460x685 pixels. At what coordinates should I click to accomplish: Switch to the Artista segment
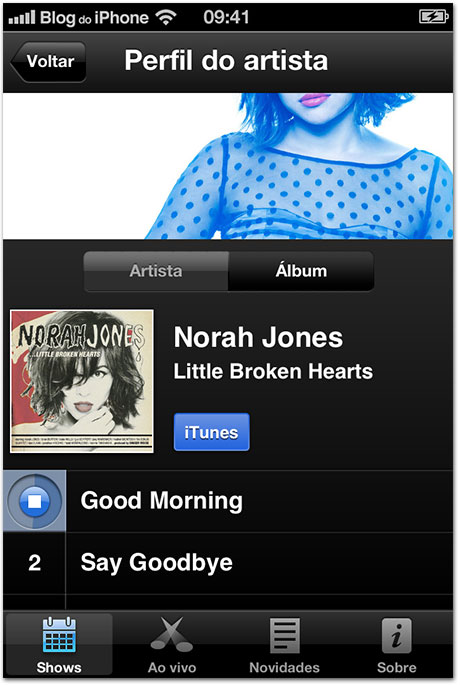pos(156,271)
